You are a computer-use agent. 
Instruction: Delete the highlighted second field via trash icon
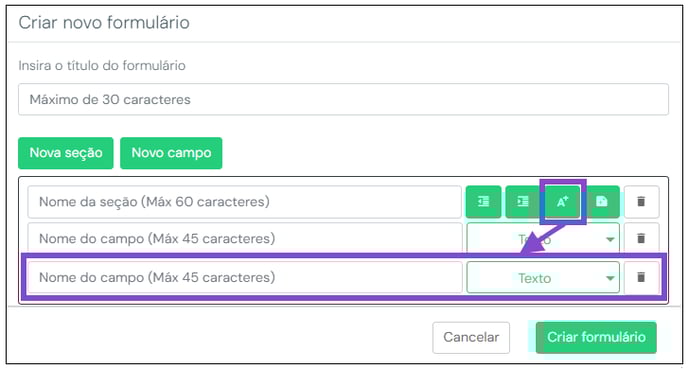point(641,277)
